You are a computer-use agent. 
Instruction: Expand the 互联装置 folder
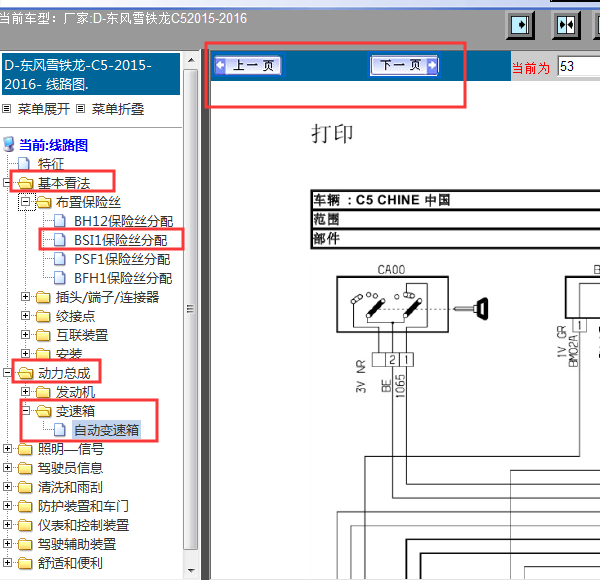tap(25, 334)
